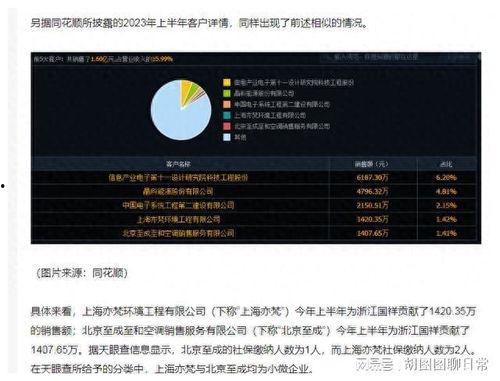Select the 客户名称 column header
500x381 pixels.
tap(178, 164)
